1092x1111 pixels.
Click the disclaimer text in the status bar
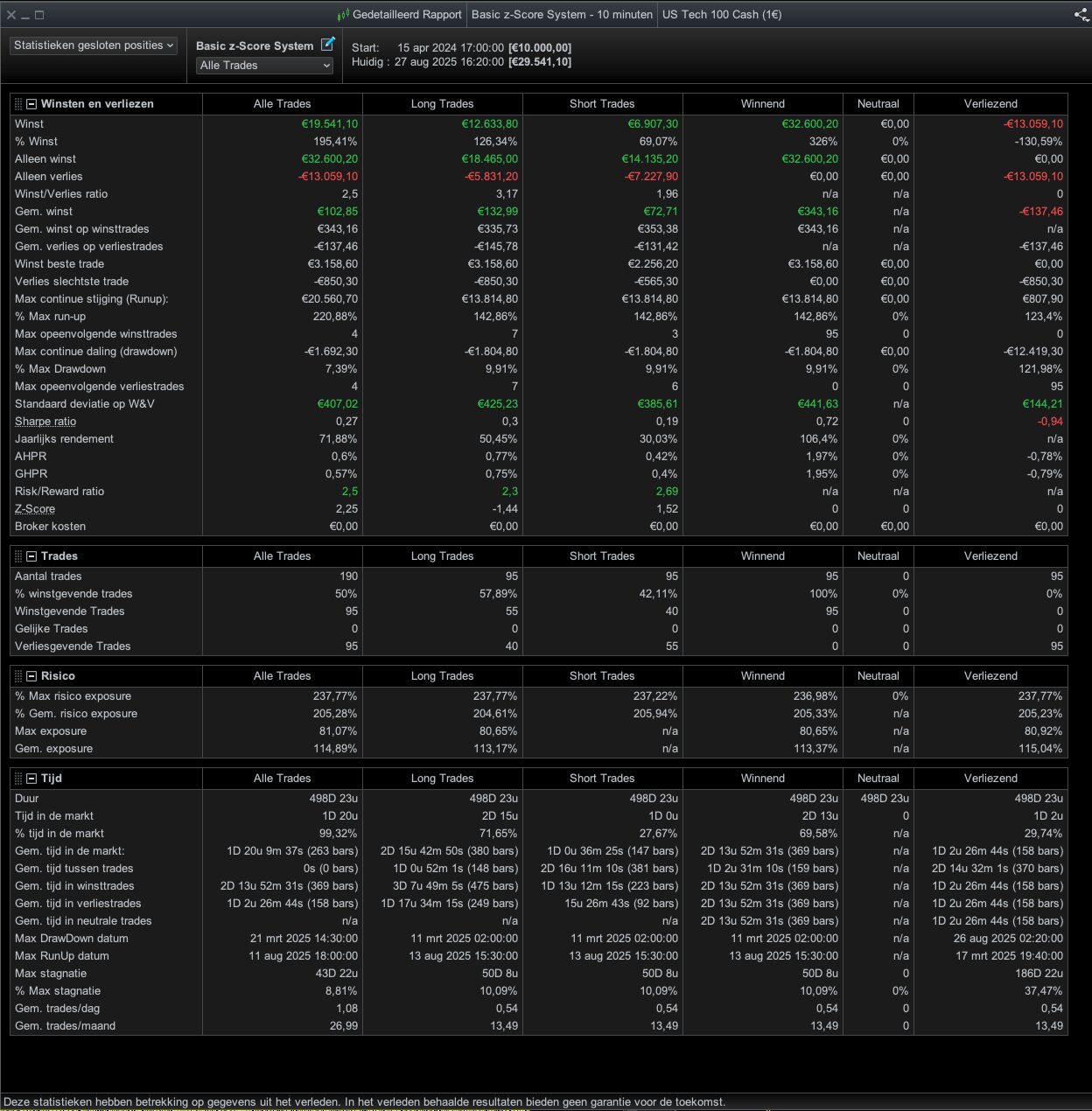tap(365, 1102)
